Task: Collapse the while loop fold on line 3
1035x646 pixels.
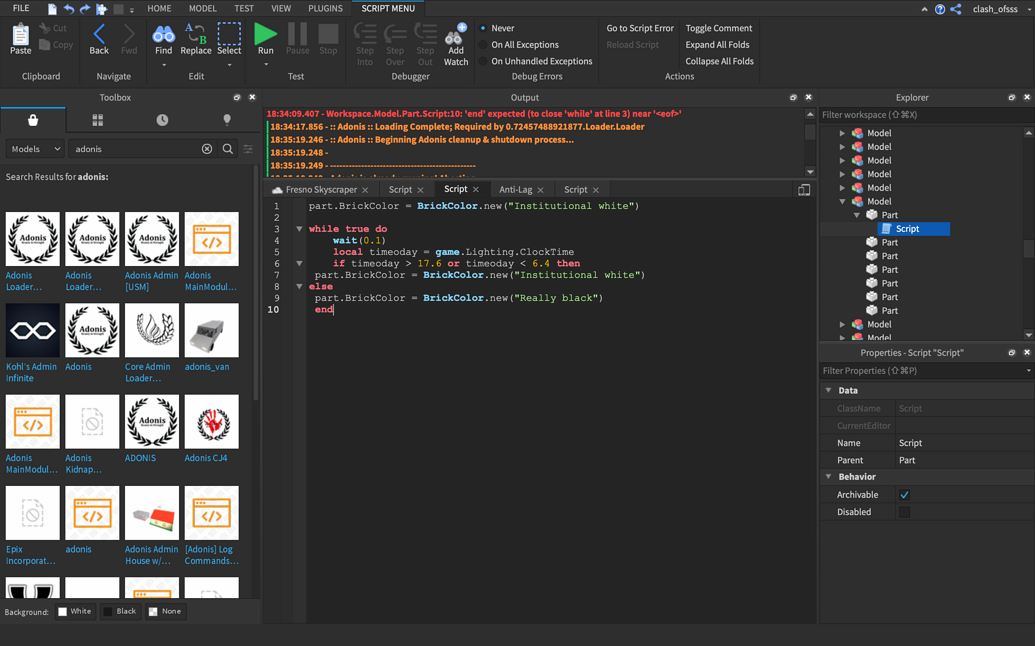Action: (x=299, y=229)
